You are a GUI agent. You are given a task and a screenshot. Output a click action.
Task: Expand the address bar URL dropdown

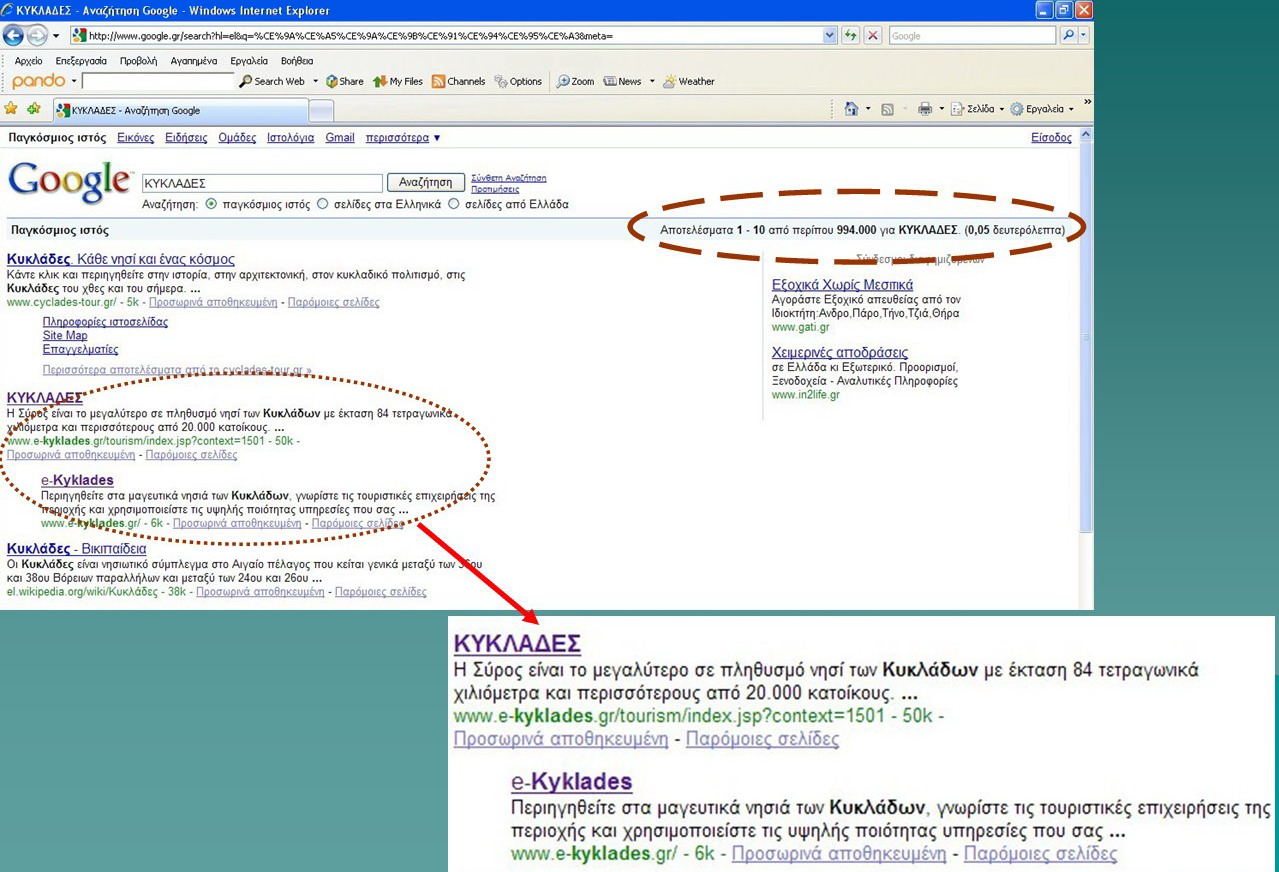[830, 35]
